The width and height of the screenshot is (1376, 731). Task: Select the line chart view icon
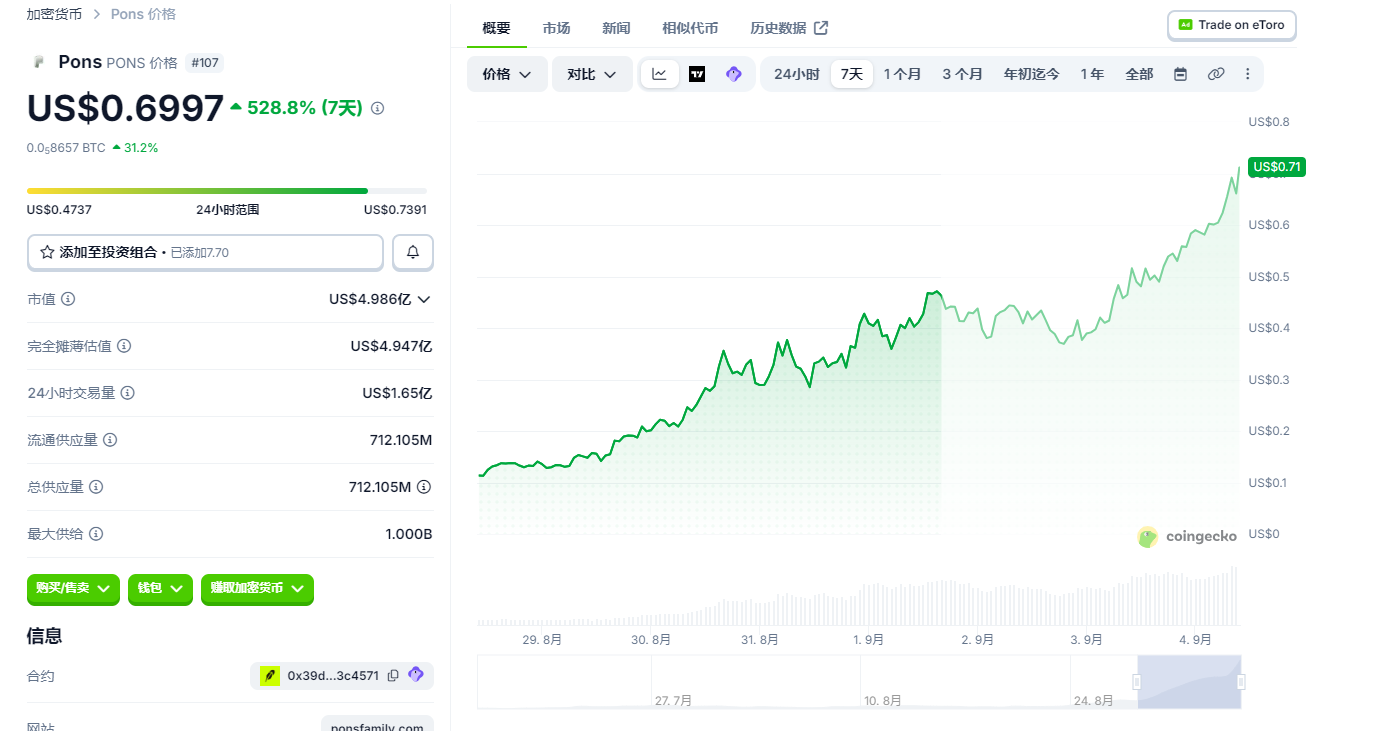(x=660, y=74)
